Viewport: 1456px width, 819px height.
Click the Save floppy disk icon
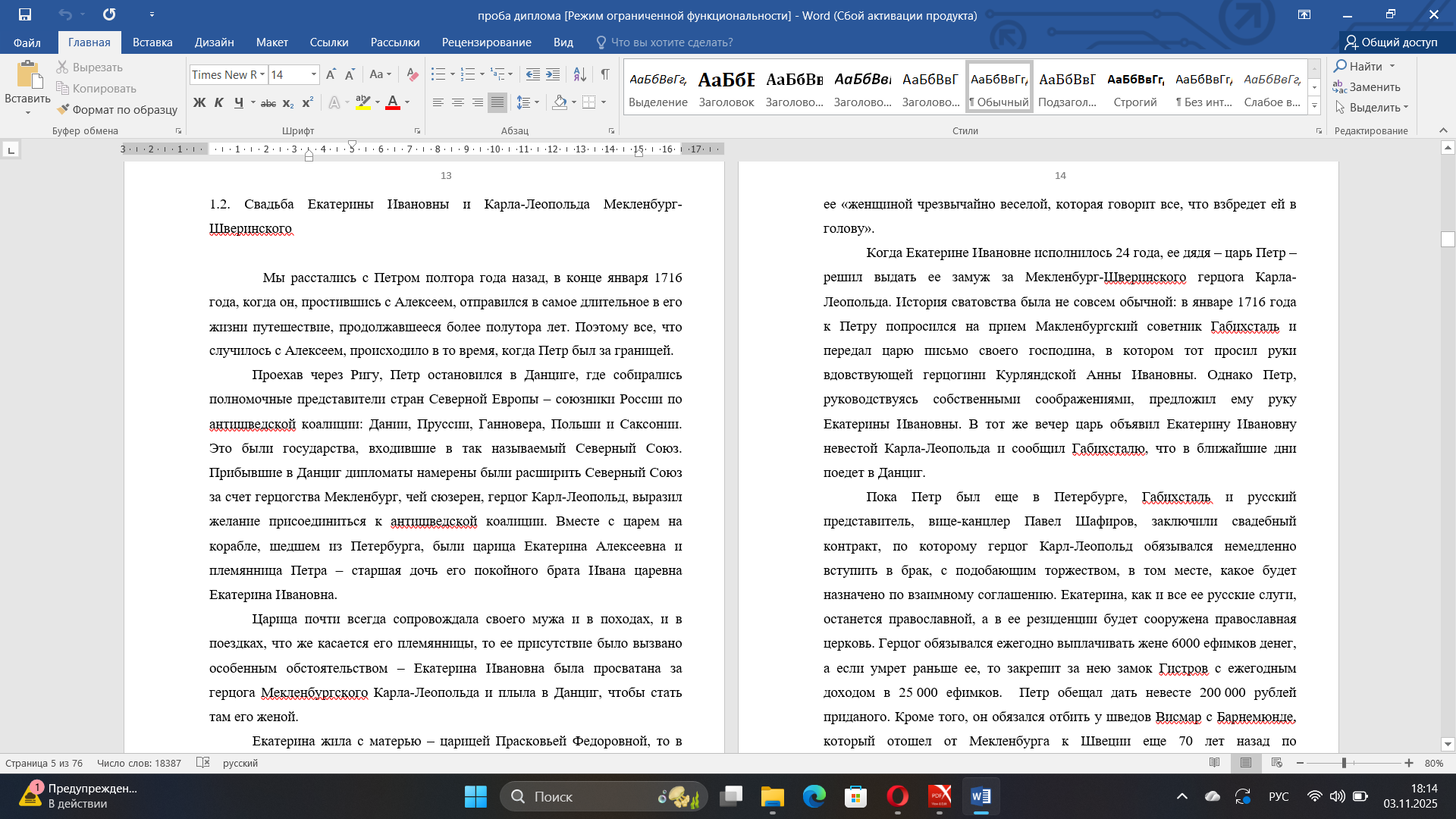click(25, 14)
